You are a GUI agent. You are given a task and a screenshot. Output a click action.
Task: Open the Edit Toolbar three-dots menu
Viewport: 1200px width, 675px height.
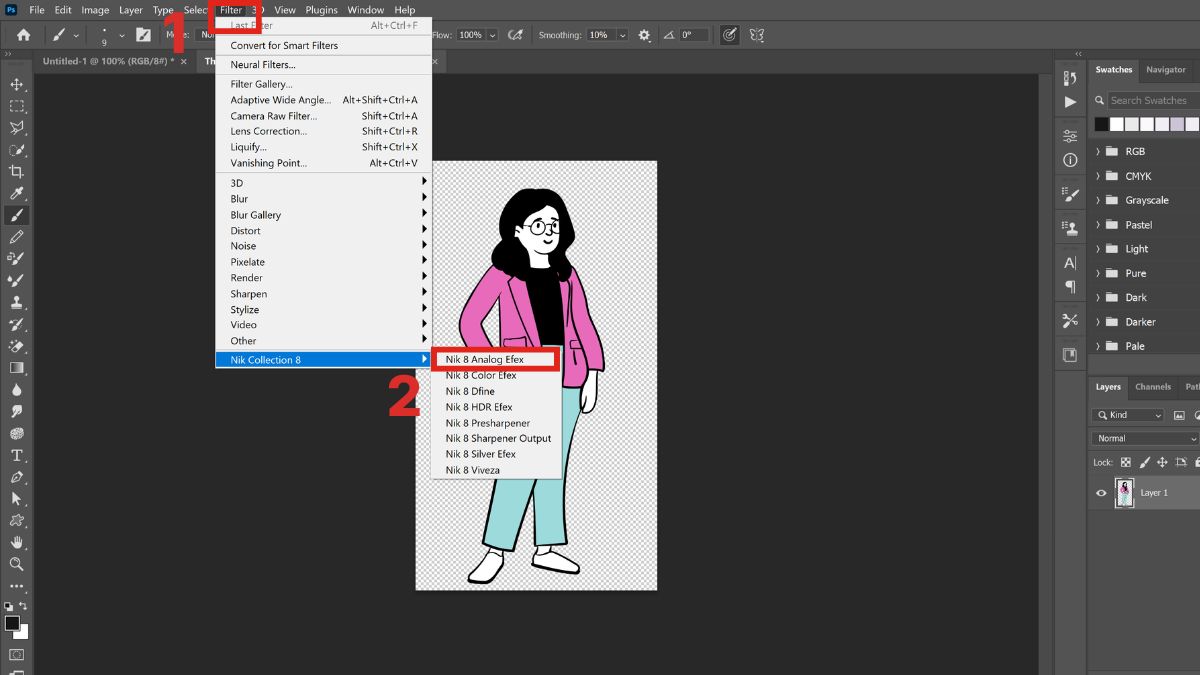16,586
